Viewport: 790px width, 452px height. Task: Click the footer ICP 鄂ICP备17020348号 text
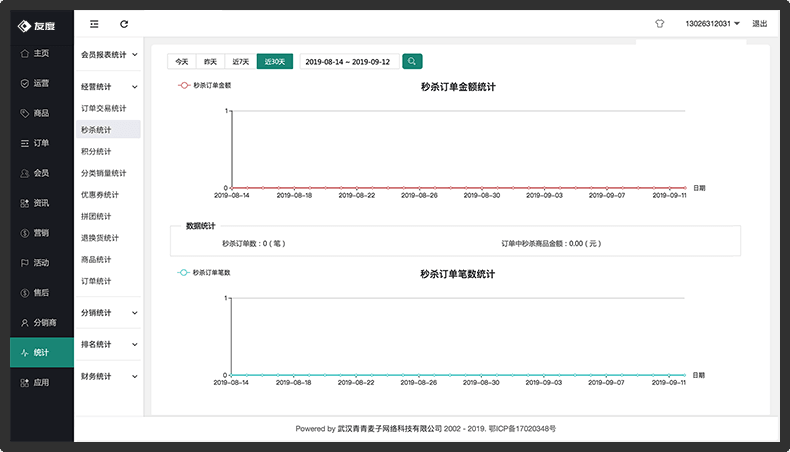(522, 429)
